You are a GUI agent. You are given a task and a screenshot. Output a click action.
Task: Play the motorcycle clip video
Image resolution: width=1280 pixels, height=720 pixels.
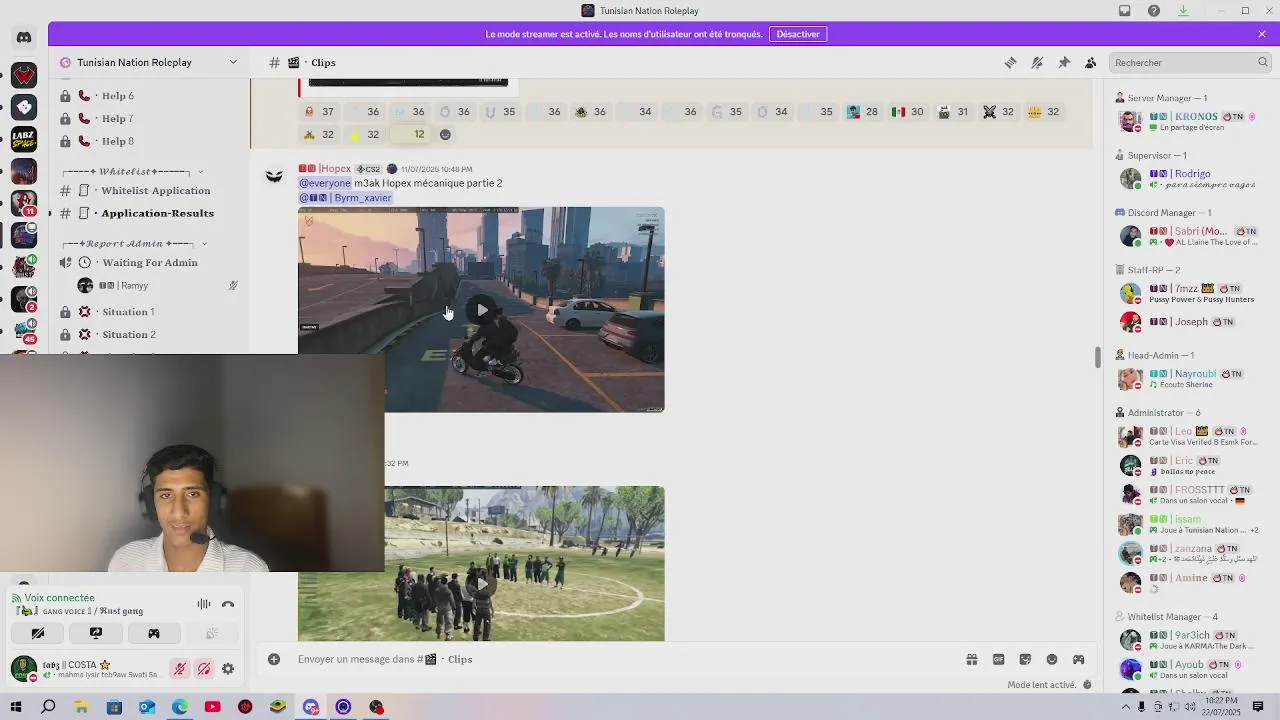coord(482,310)
